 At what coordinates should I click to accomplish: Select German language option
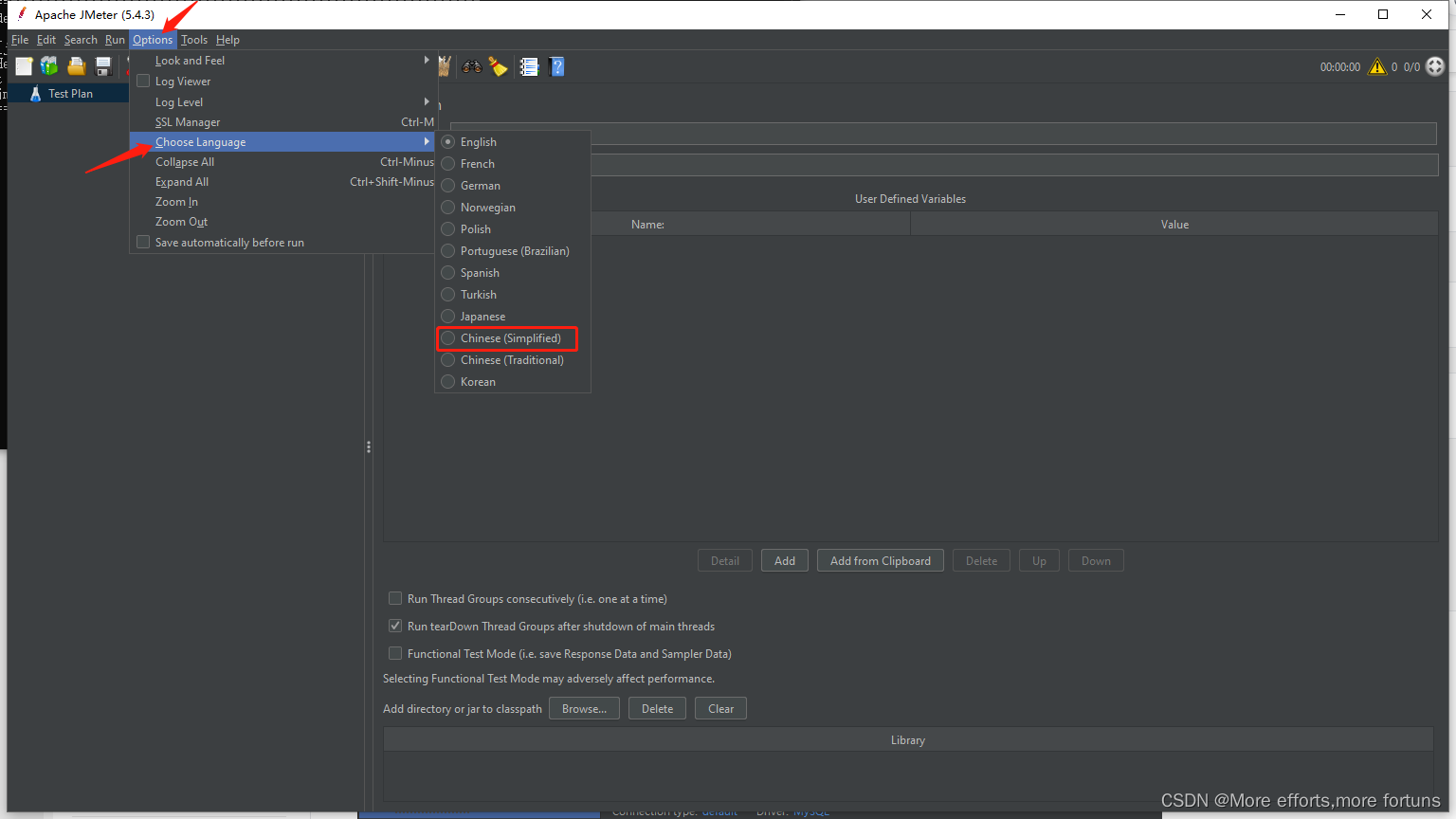click(513, 185)
